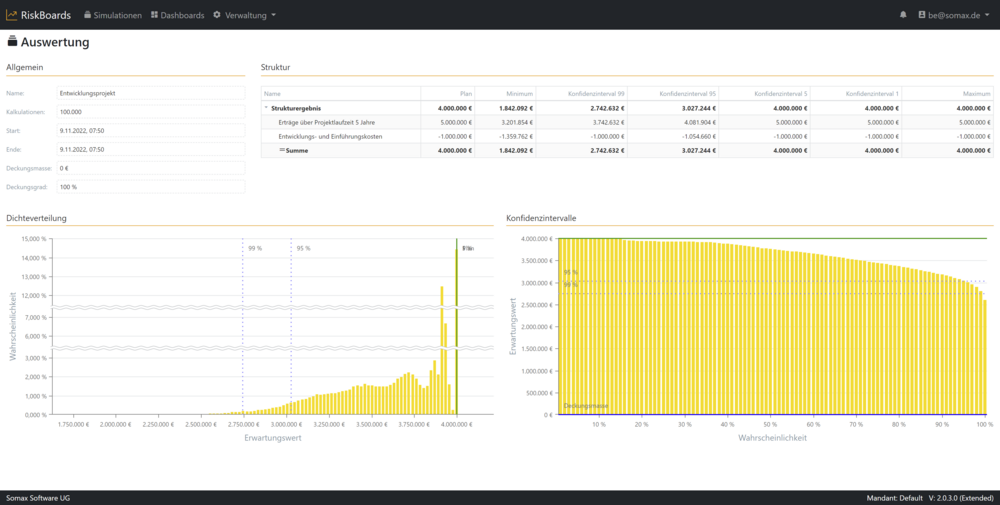Select the Erträge über Projektlaufzeit 5 Jahre row
The width and height of the screenshot is (1000, 505).
tap(330, 122)
